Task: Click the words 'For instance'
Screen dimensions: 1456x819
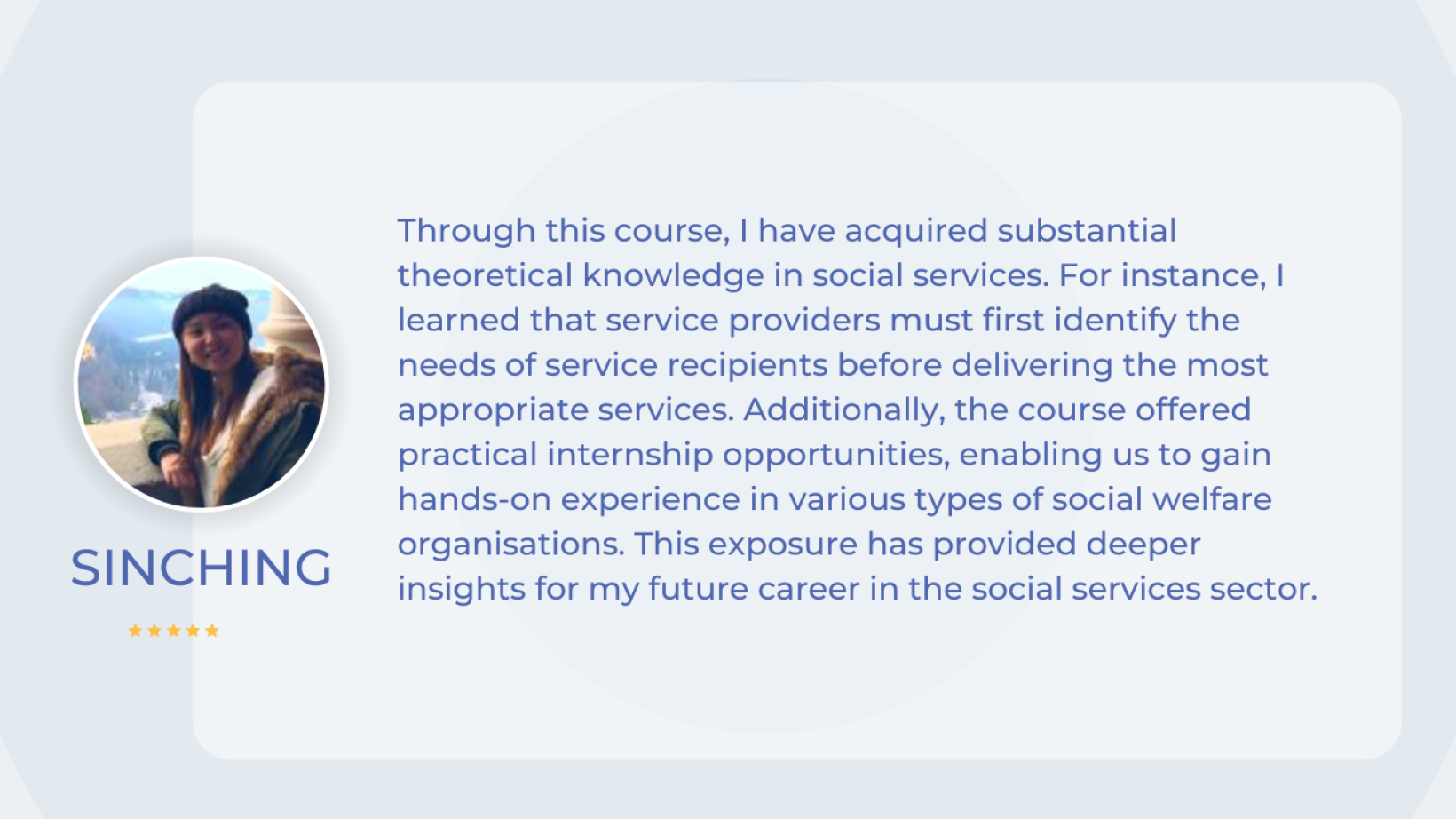Action: 1159,275
